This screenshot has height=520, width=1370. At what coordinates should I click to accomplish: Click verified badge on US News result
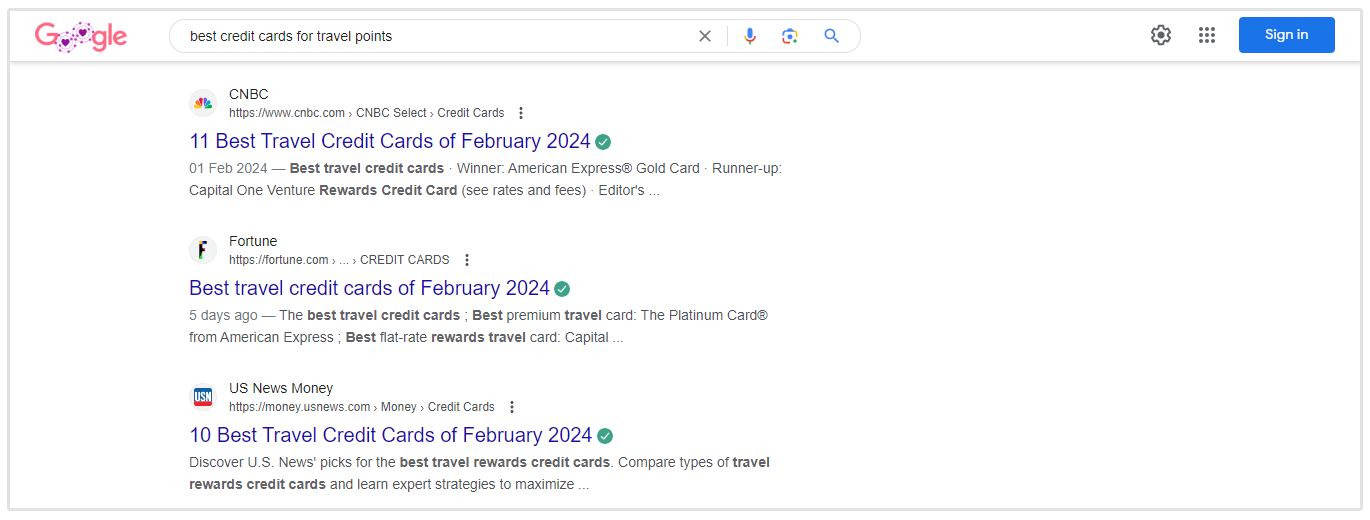(x=605, y=436)
